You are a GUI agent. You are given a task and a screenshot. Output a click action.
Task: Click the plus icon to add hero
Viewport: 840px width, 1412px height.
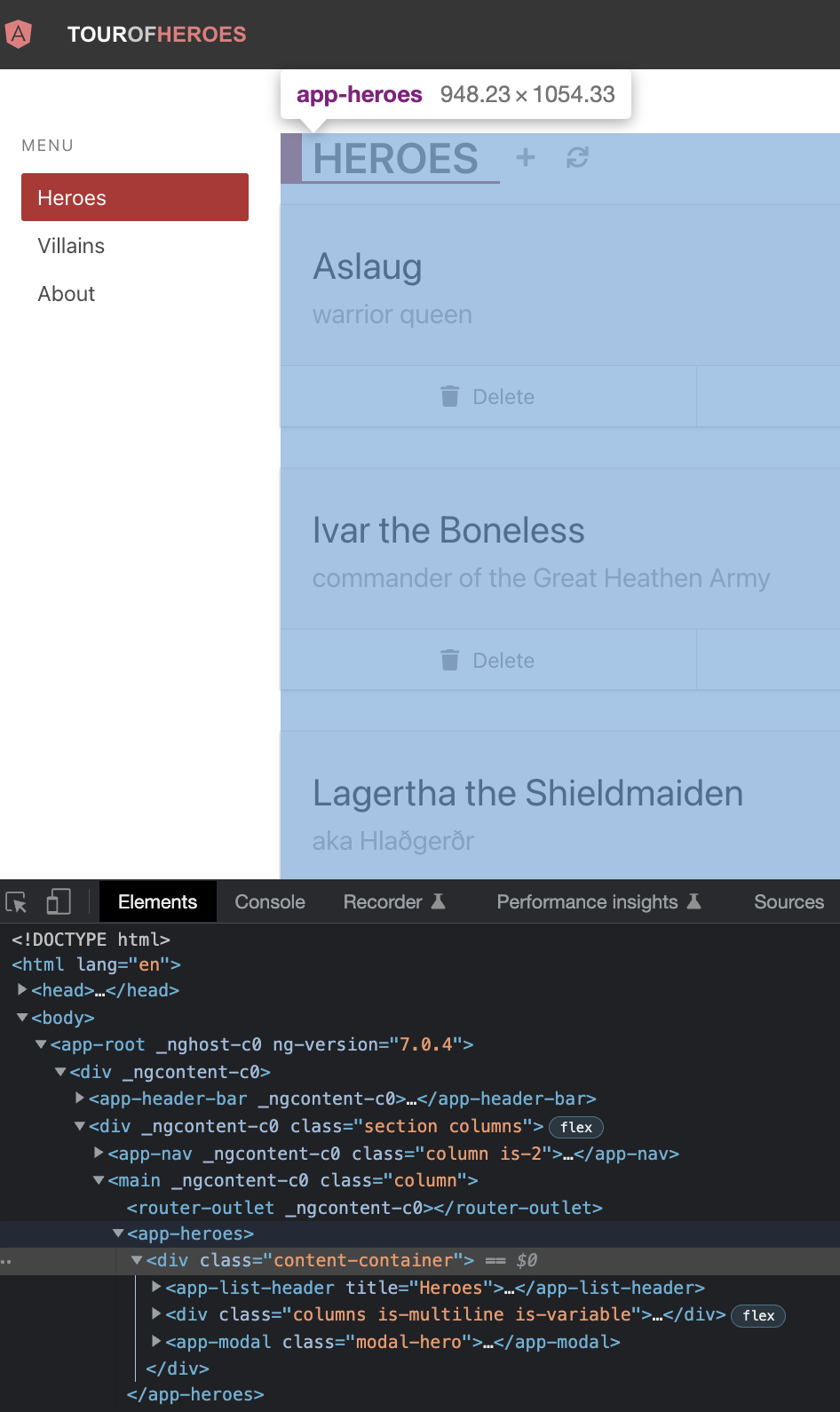tap(526, 157)
